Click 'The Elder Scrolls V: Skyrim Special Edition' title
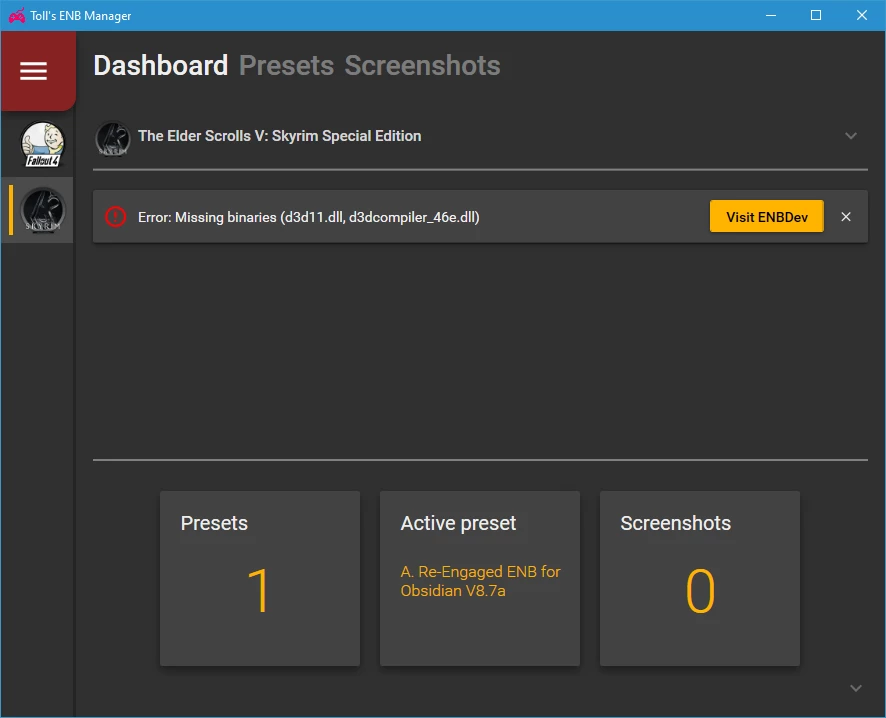 pyautogui.click(x=280, y=136)
